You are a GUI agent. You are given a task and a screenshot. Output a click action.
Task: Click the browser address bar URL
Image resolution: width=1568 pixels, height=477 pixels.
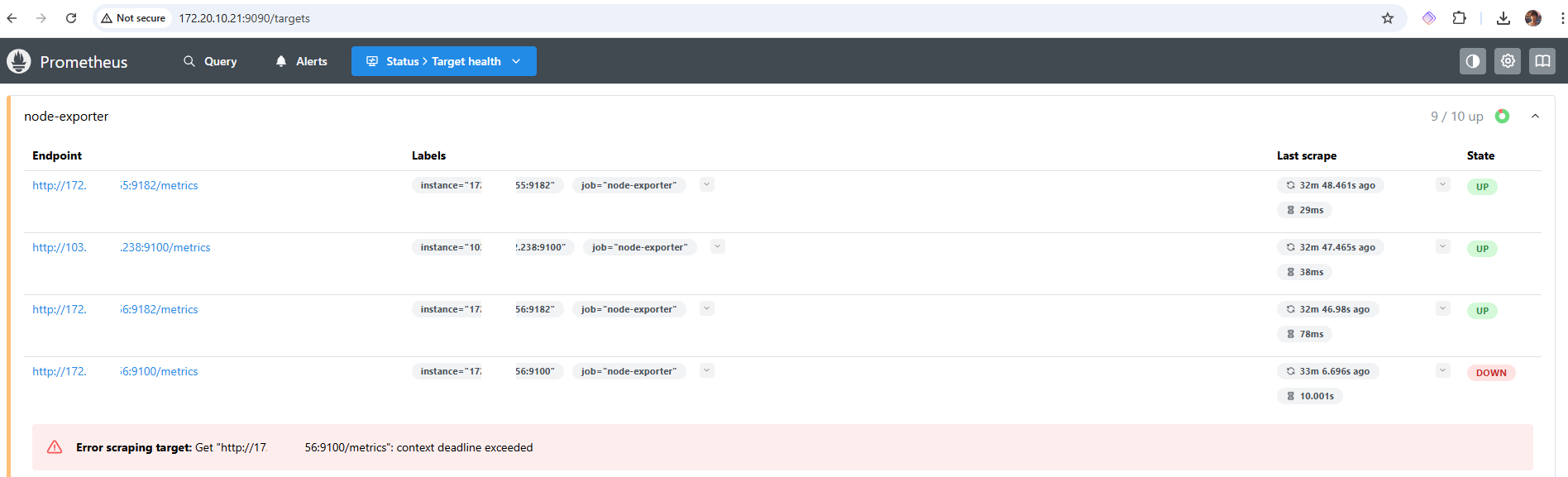245,18
